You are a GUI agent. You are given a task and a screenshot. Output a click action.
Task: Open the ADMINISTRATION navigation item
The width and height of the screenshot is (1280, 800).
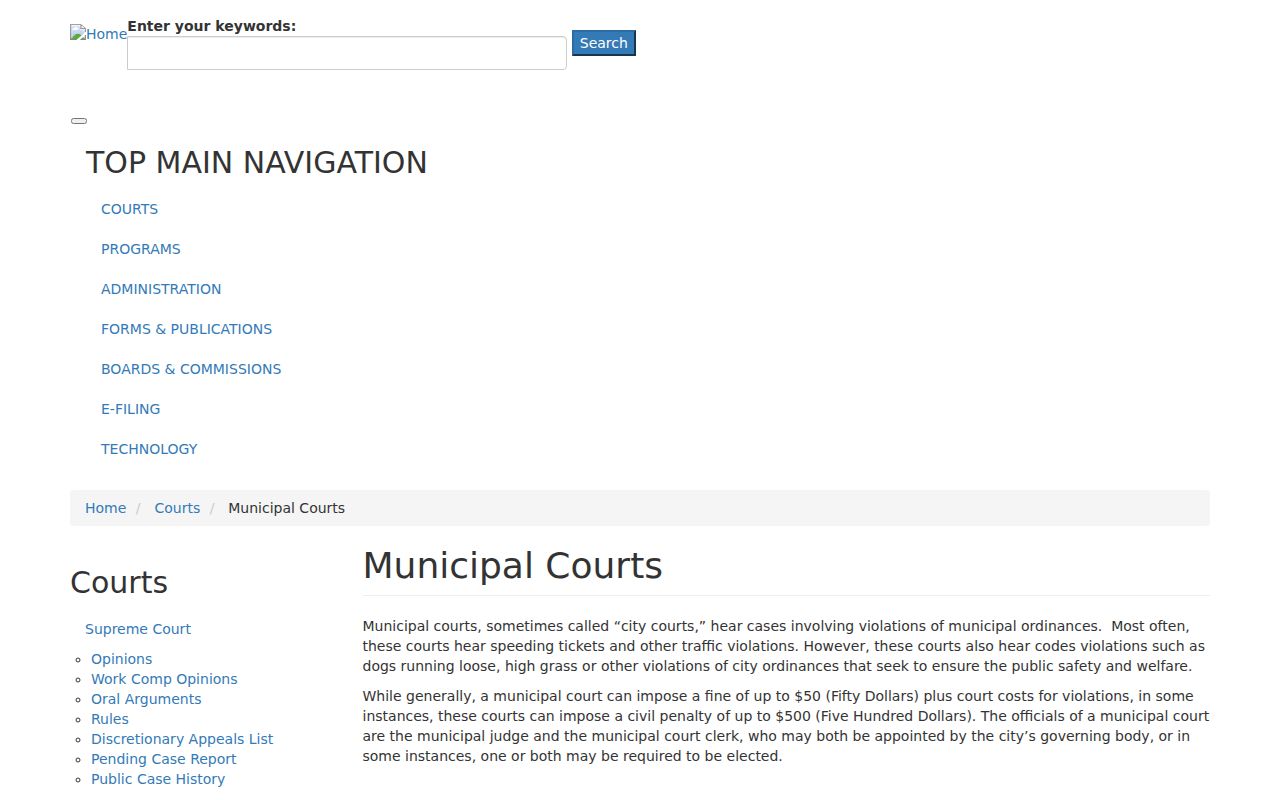click(x=161, y=289)
